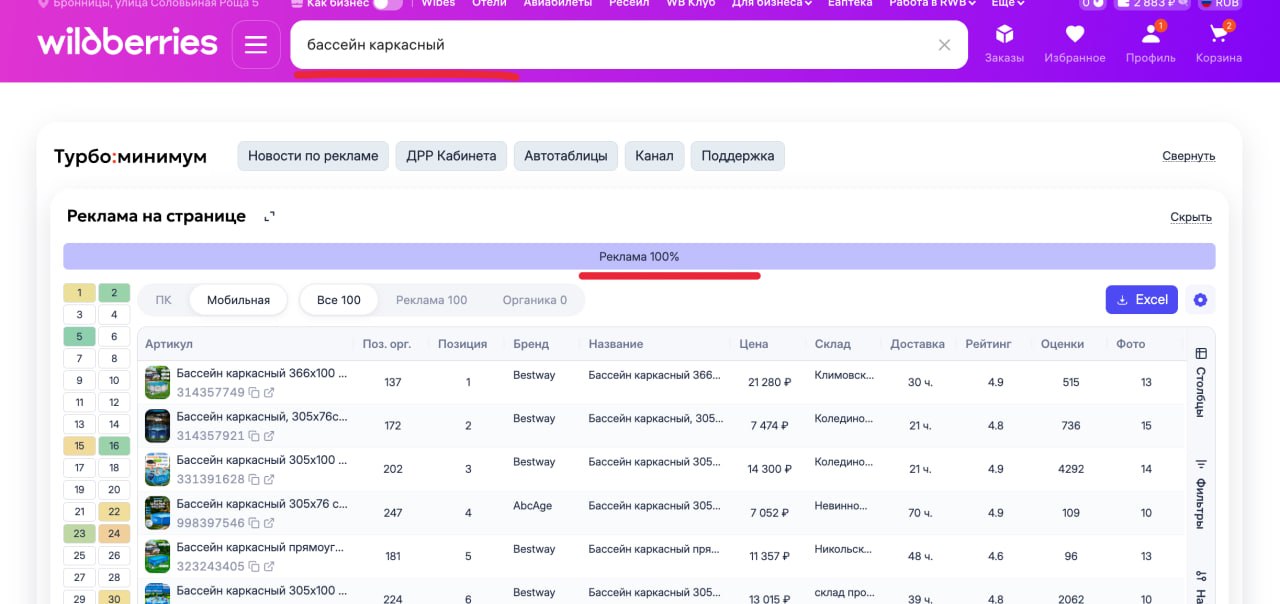Select yellow position cell 22
This screenshot has height=604, width=1280.
click(114, 512)
